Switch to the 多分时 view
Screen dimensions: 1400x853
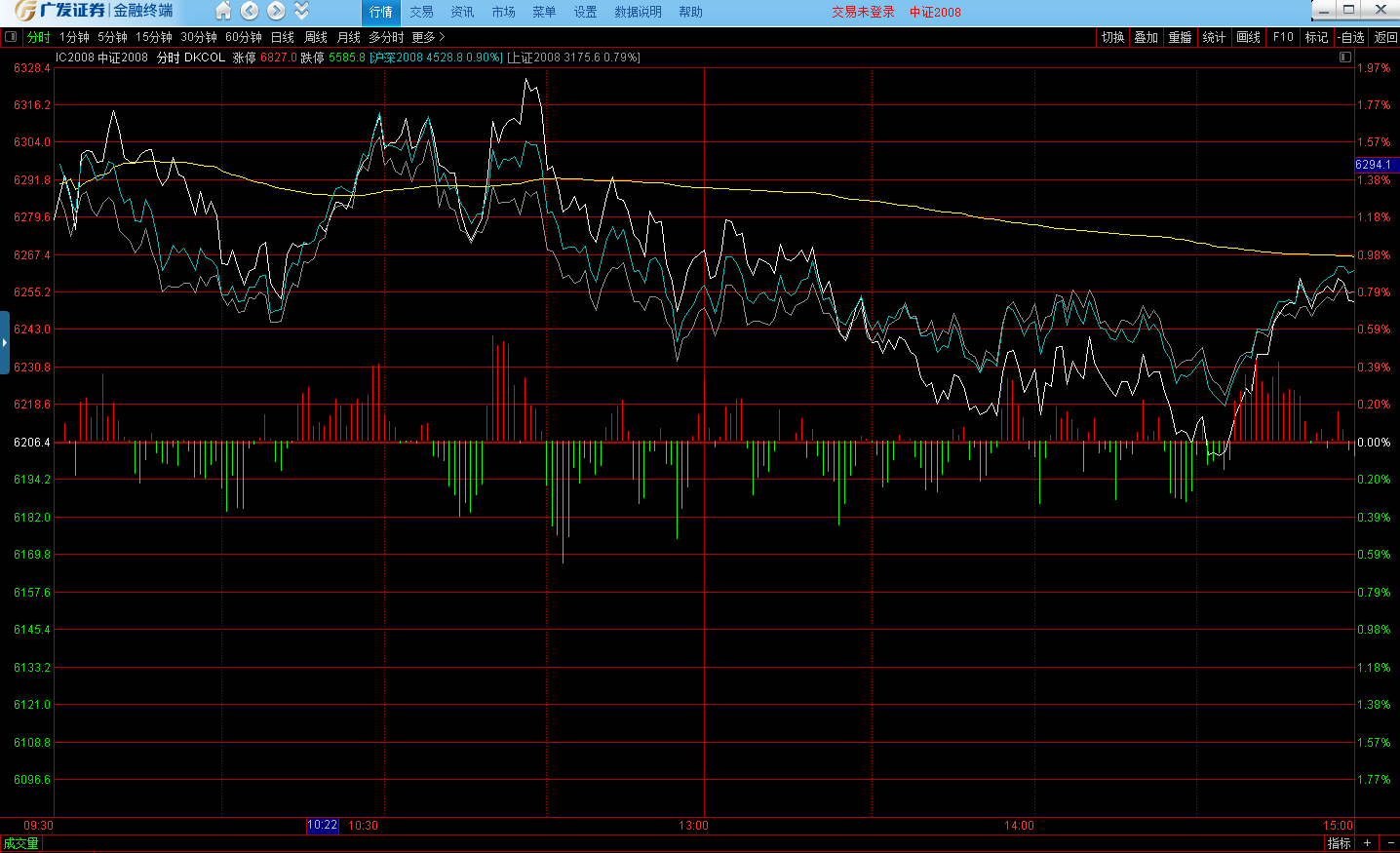coord(386,37)
